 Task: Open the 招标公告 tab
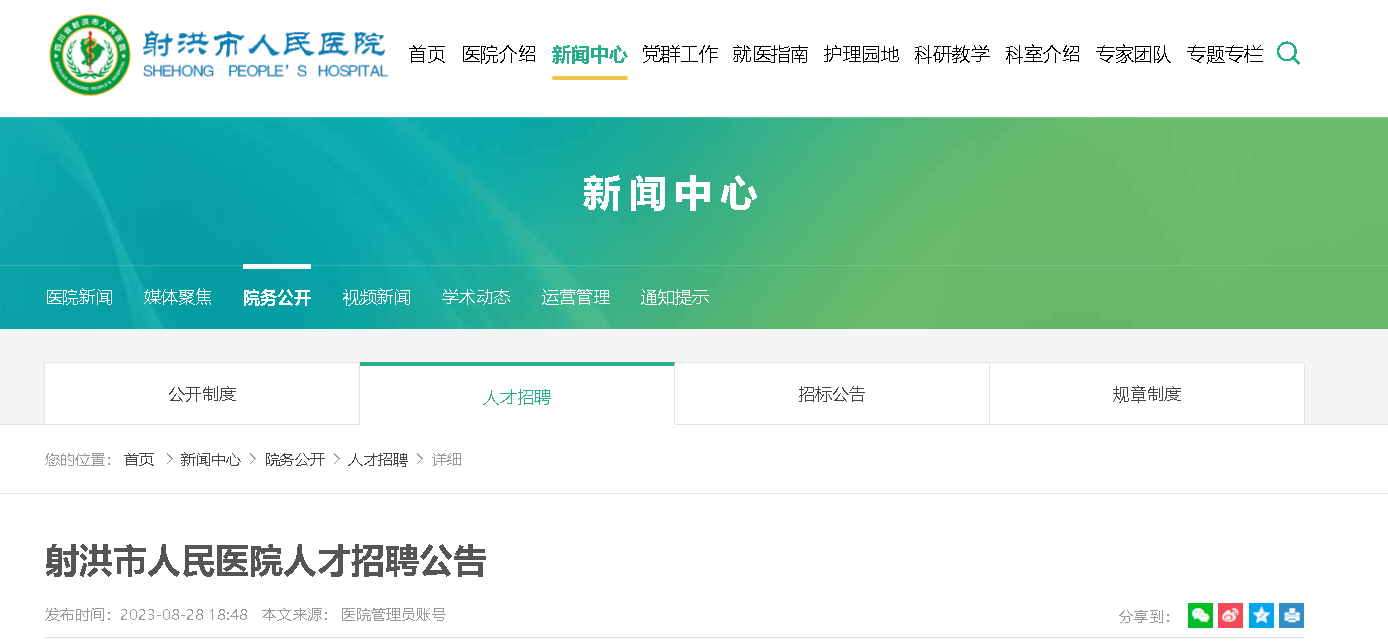tap(832, 394)
